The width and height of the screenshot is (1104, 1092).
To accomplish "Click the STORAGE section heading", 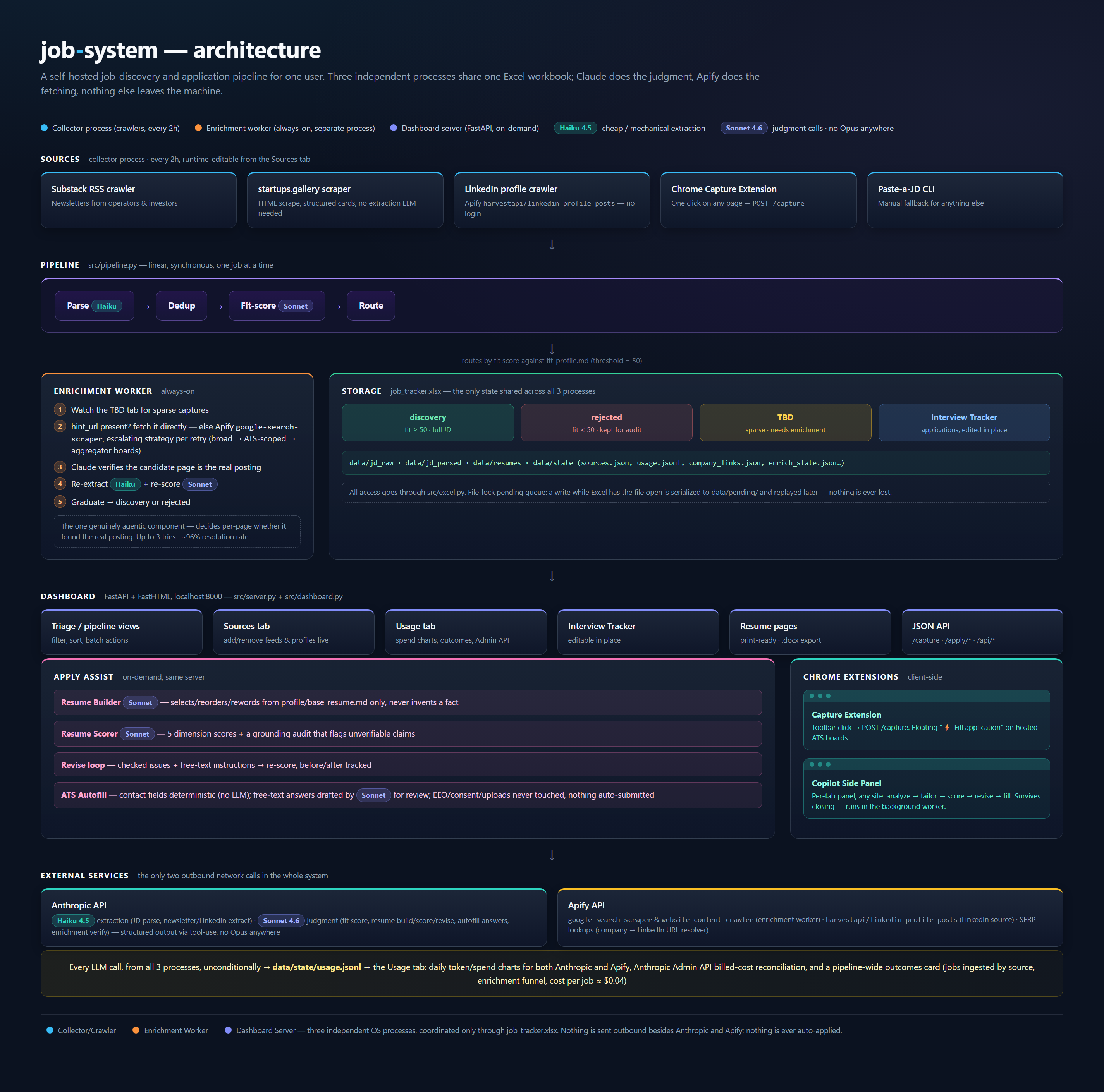I will 362,391.
